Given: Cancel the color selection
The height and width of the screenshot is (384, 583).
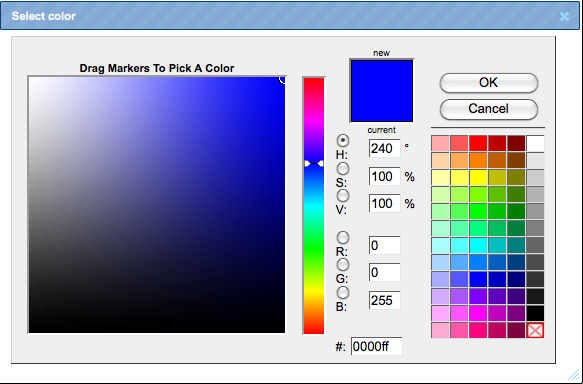Looking at the screenshot, I should tap(489, 109).
